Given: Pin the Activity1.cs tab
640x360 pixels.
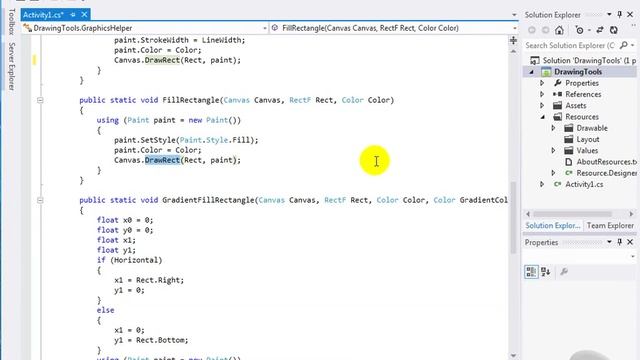Looking at the screenshot, I should coord(73,15).
